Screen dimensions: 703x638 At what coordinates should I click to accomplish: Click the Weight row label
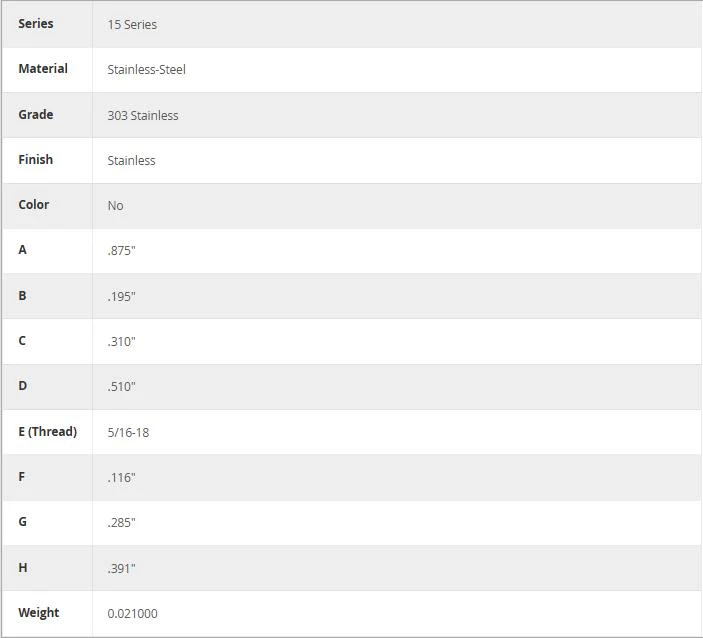tap(39, 613)
